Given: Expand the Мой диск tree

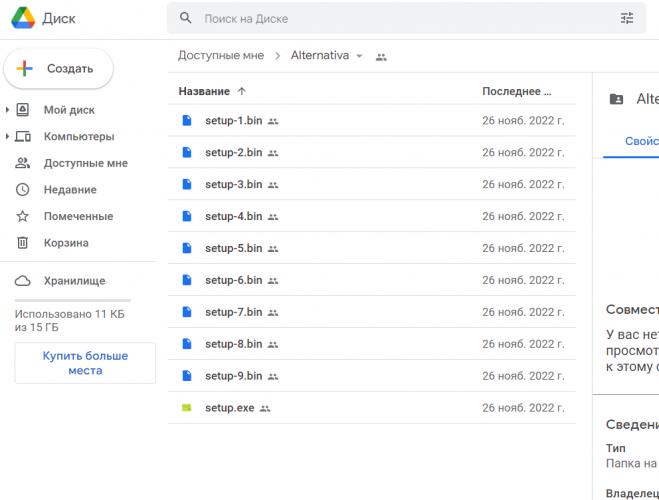Looking at the screenshot, I should (8, 110).
